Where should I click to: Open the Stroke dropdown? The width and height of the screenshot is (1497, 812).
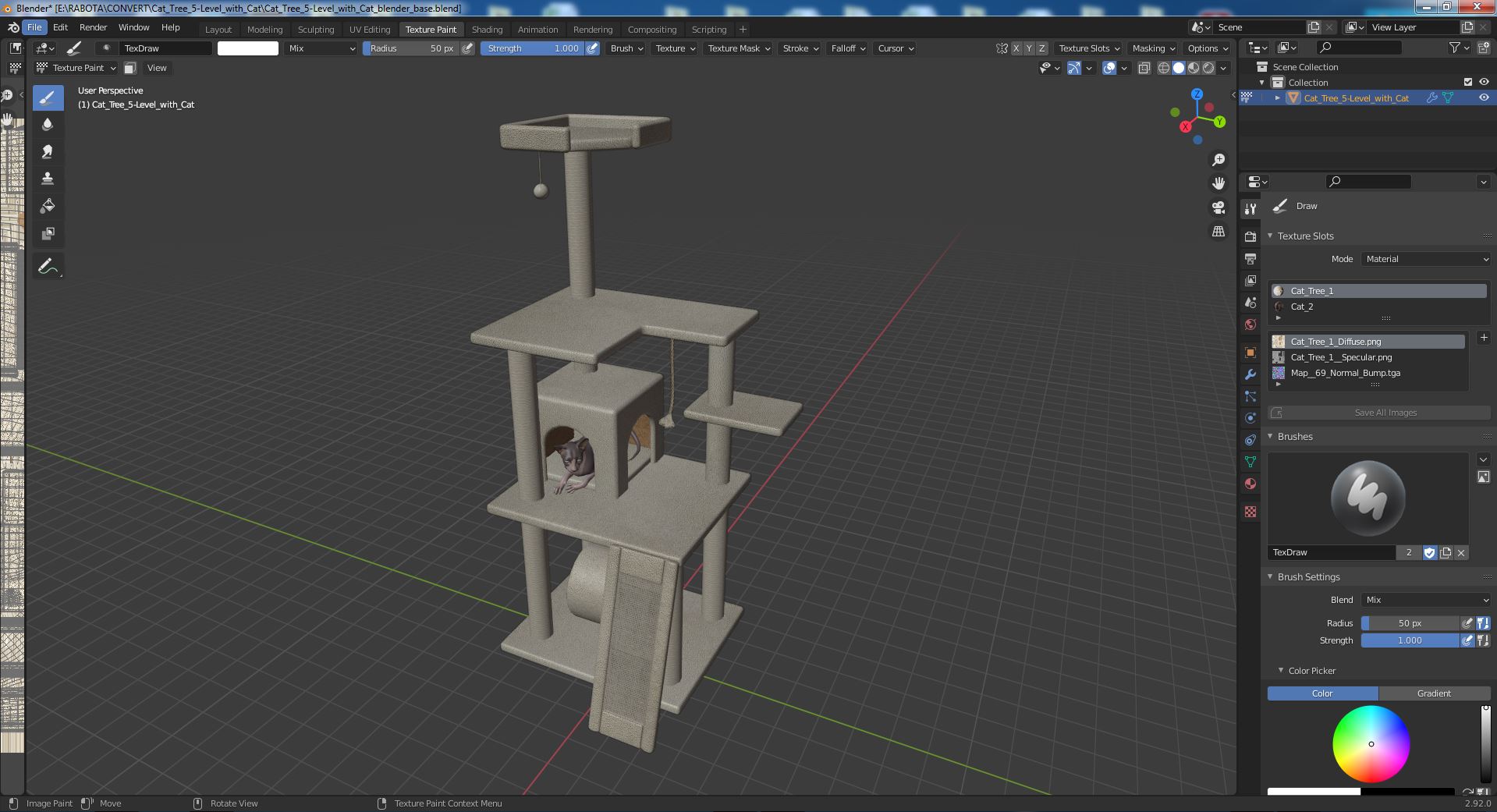pos(800,48)
